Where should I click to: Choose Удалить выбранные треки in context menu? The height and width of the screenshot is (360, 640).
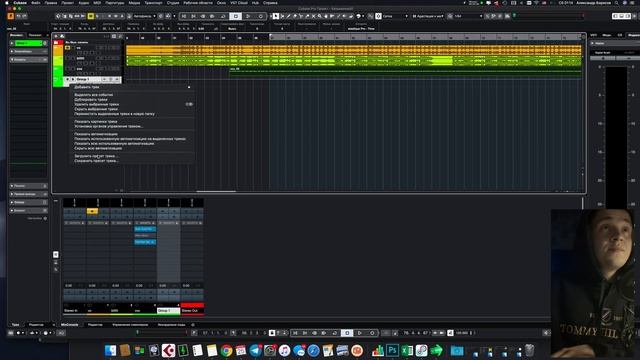pyautogui.click(x=96, y=104)
